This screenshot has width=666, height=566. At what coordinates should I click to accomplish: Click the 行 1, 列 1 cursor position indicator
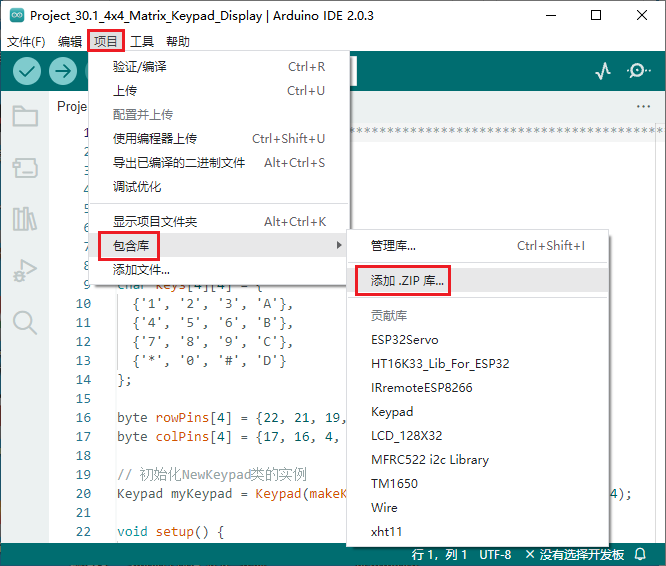click(x=439, y=554)
